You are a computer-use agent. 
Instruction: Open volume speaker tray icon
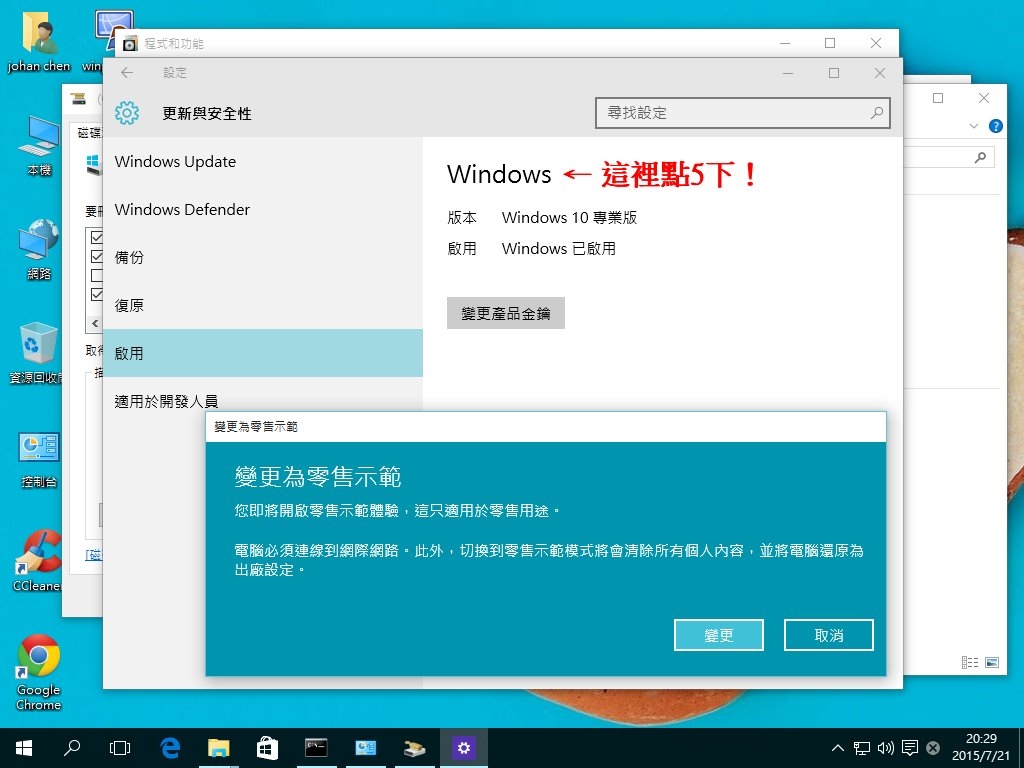coord(886,748)
